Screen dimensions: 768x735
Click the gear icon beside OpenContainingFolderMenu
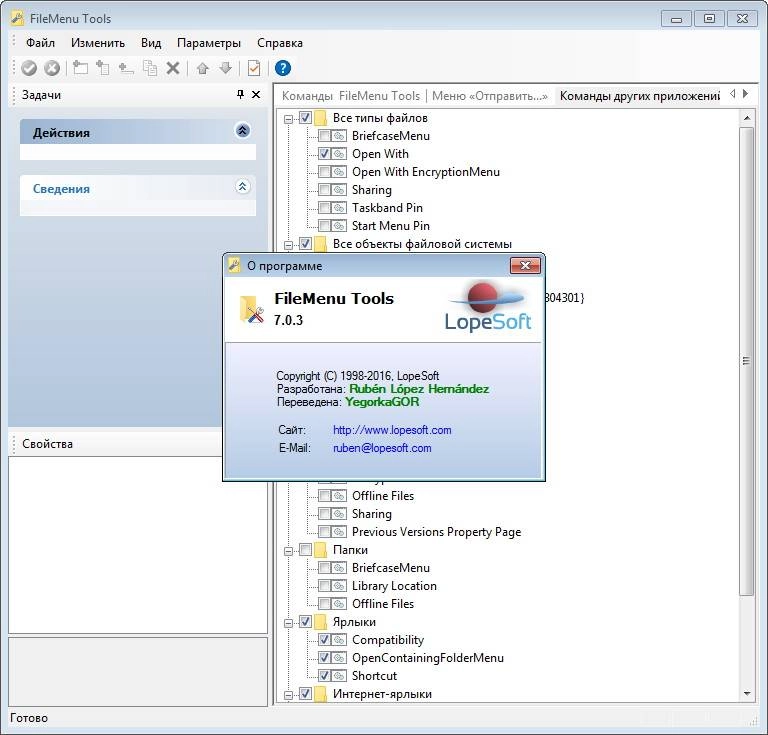pos(338,658)
